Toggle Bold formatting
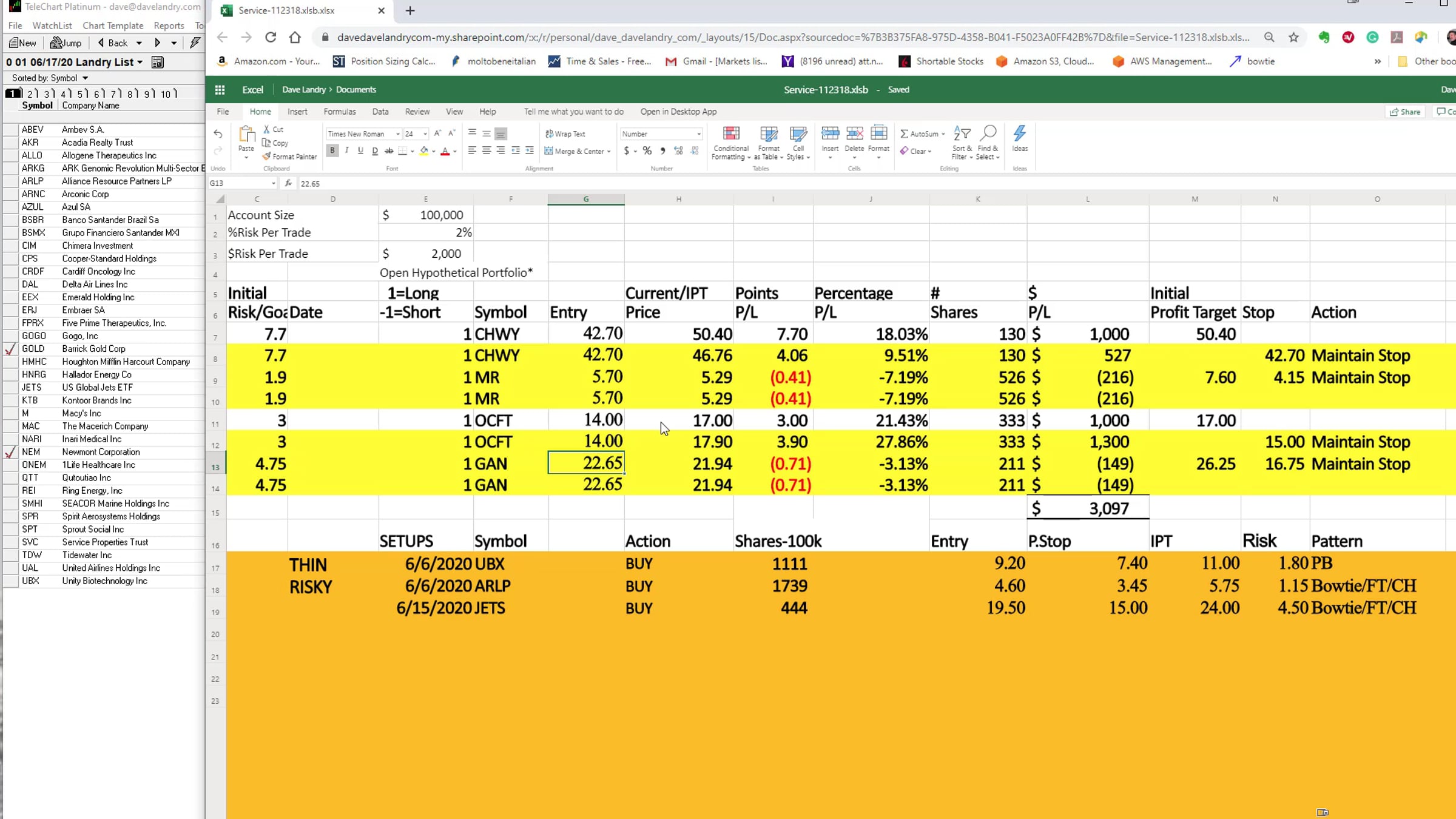This screenshot has width=1456, height=819. tap(332, 150)
